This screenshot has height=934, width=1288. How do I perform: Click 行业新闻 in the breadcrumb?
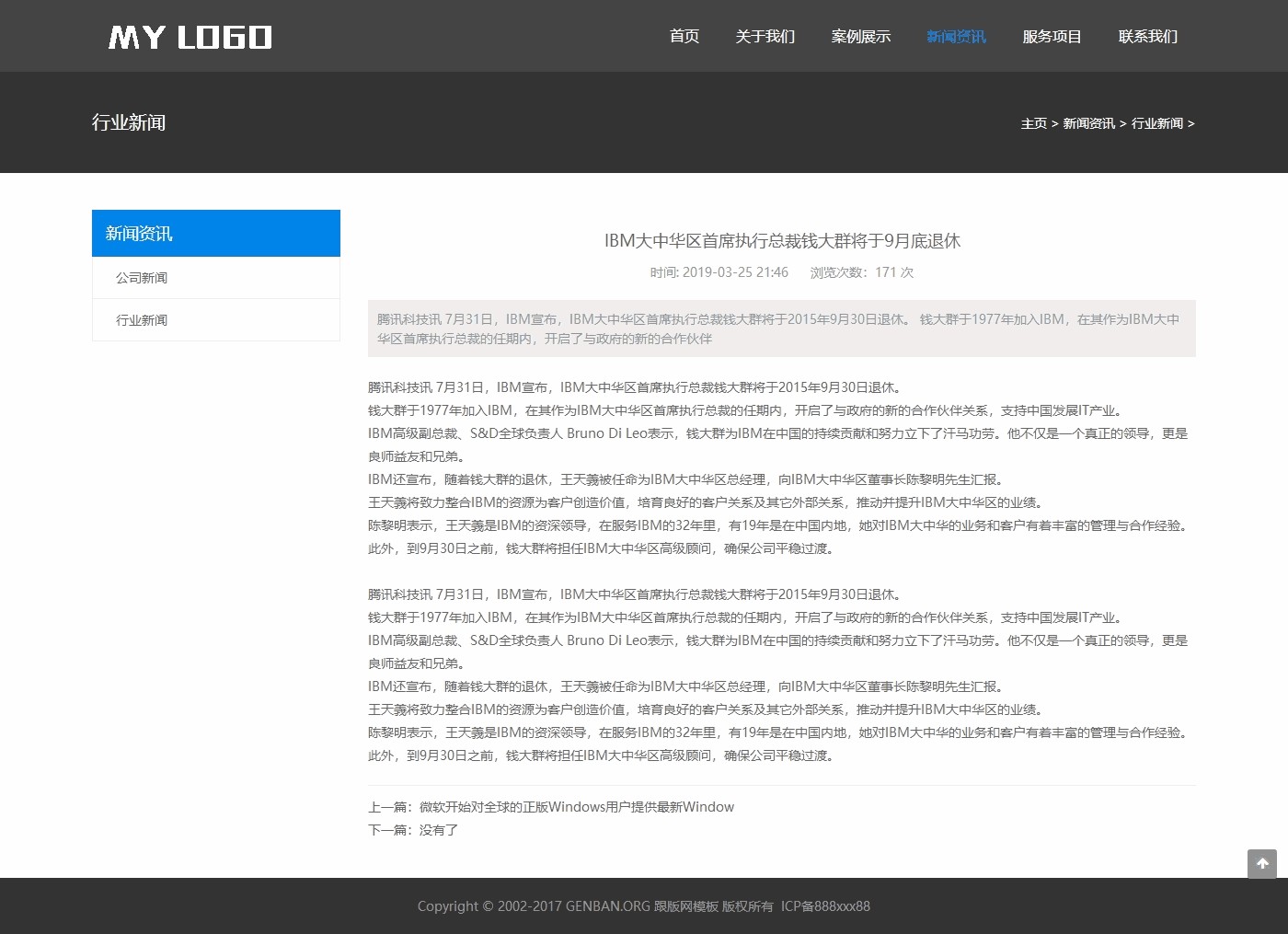(1157, 123)
